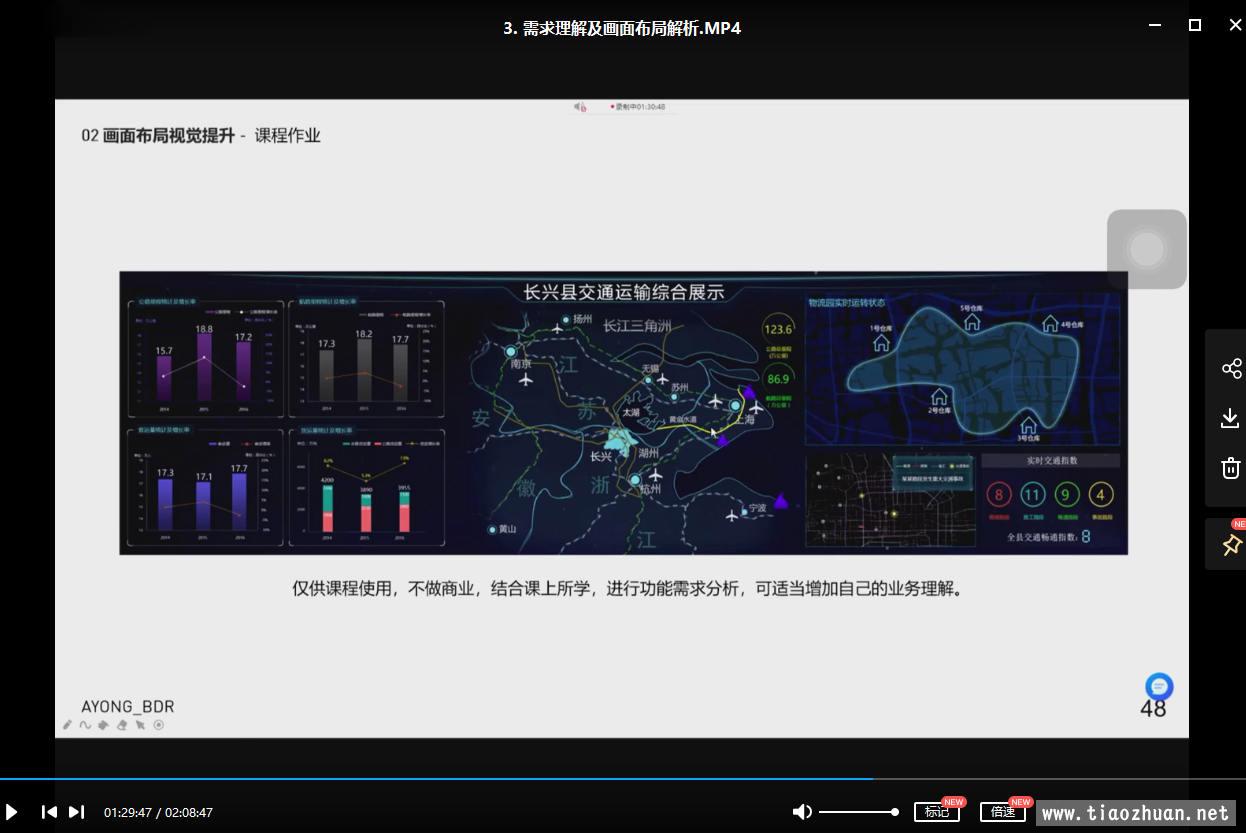Viewport: 1246px width, 833px height.
Task: Click the 长兴县交通运输综合展示 dashboard title
Action: click(624, 292)
